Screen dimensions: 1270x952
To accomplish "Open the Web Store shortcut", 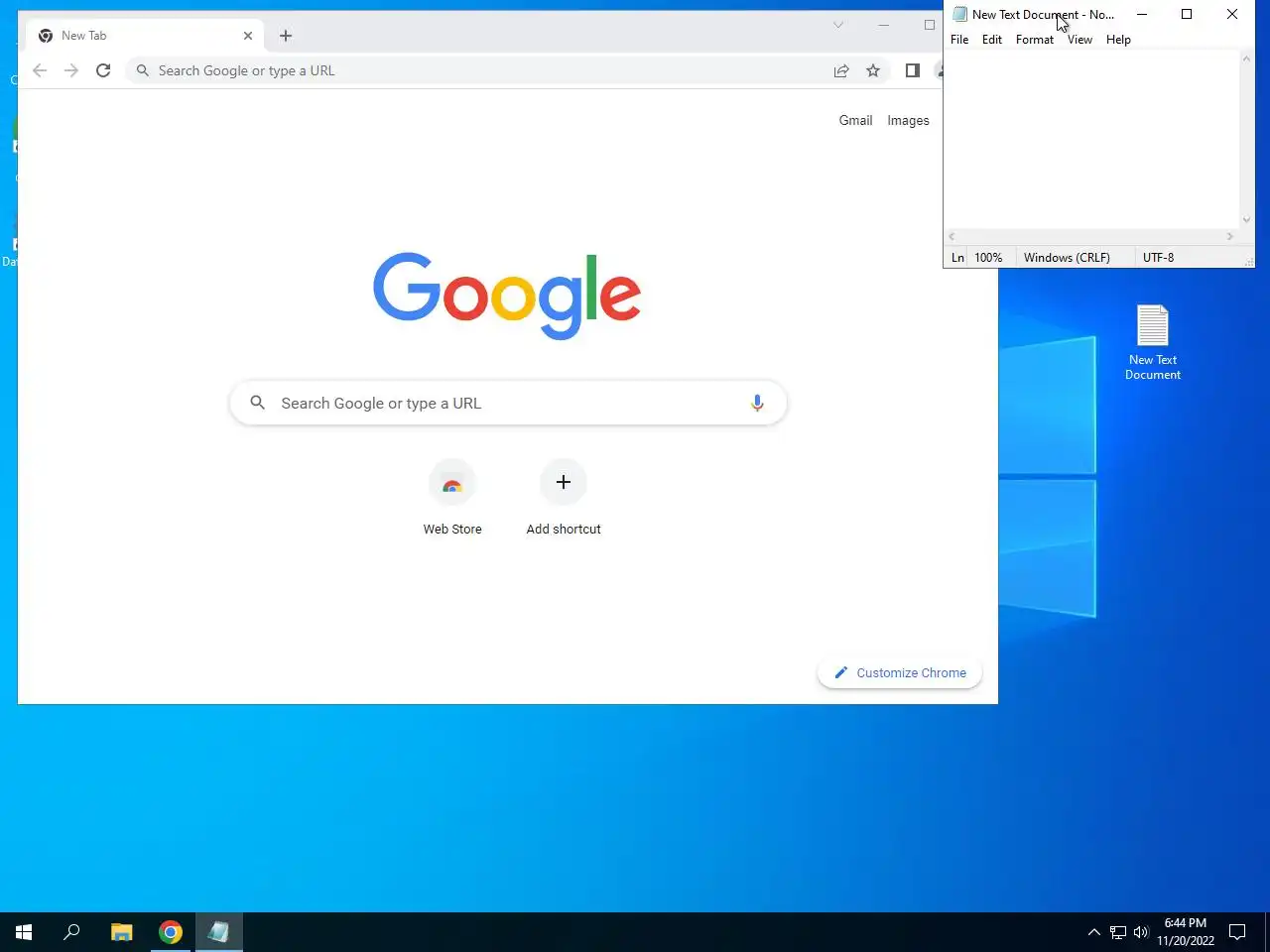I will 452,499.
